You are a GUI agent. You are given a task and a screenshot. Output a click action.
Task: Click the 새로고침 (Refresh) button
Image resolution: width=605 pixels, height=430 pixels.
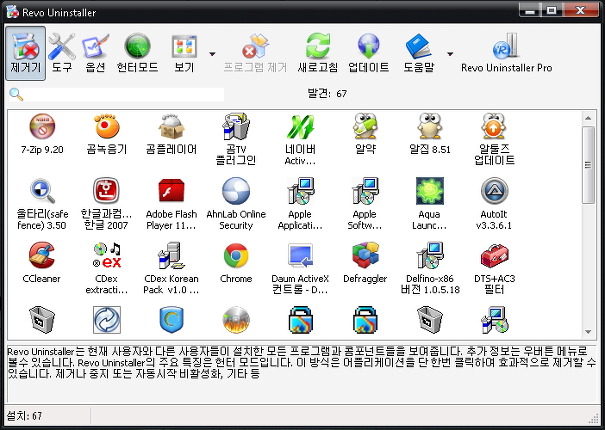[318, 53]
